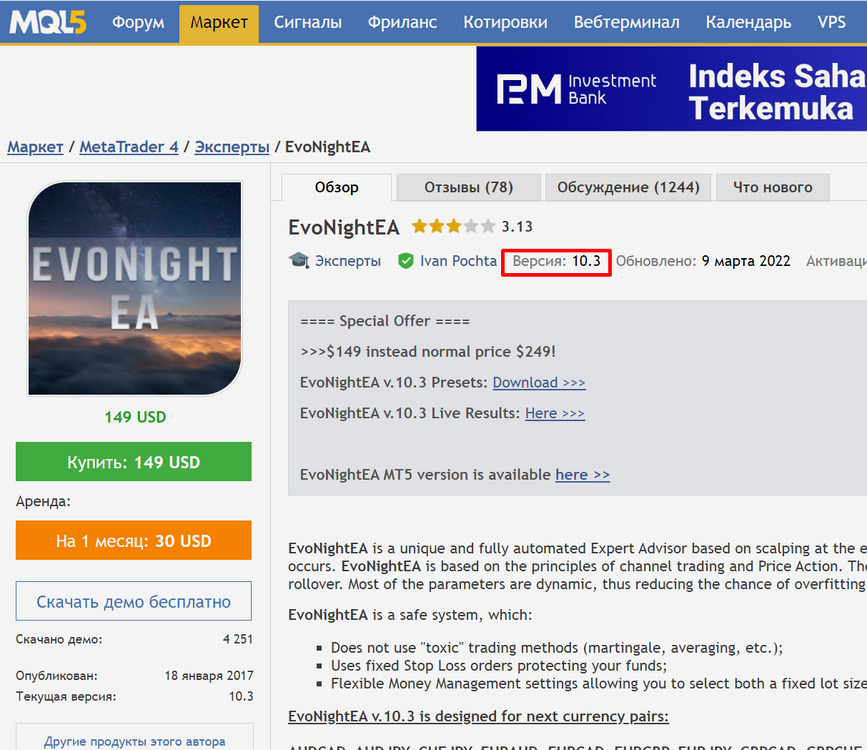
Task: Click the Flexible Money Management settings bullet
Action: [x=598, y=684]
